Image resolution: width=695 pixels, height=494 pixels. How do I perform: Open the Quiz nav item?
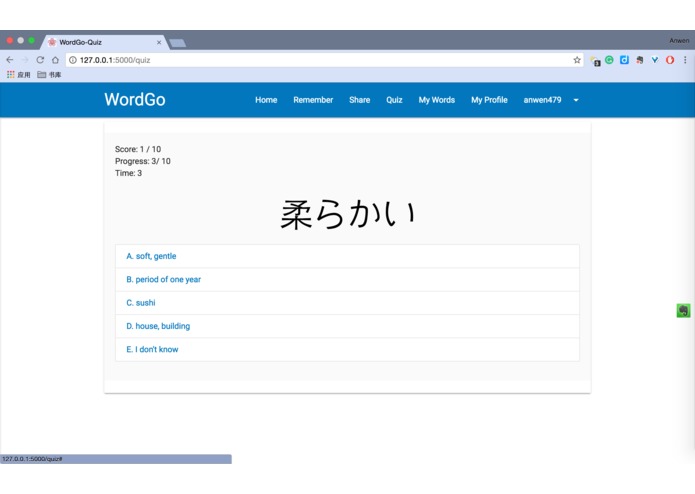[x=394, y=100]
